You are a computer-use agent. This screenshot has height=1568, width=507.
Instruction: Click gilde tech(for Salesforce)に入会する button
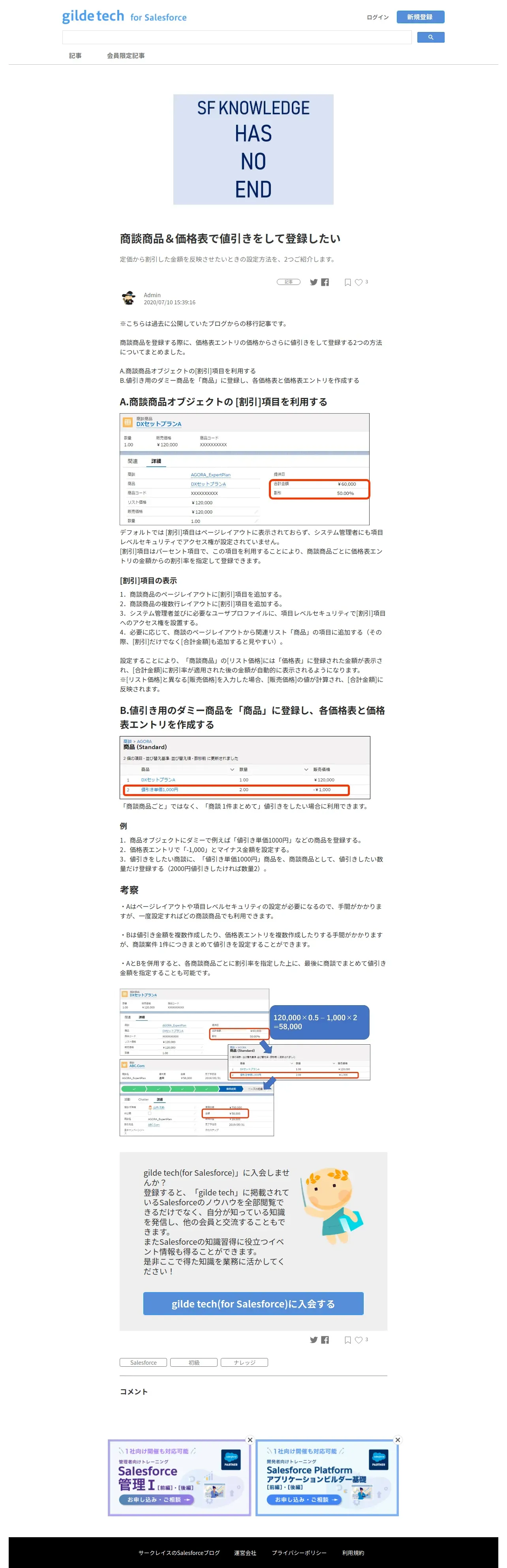[253, 1304]
